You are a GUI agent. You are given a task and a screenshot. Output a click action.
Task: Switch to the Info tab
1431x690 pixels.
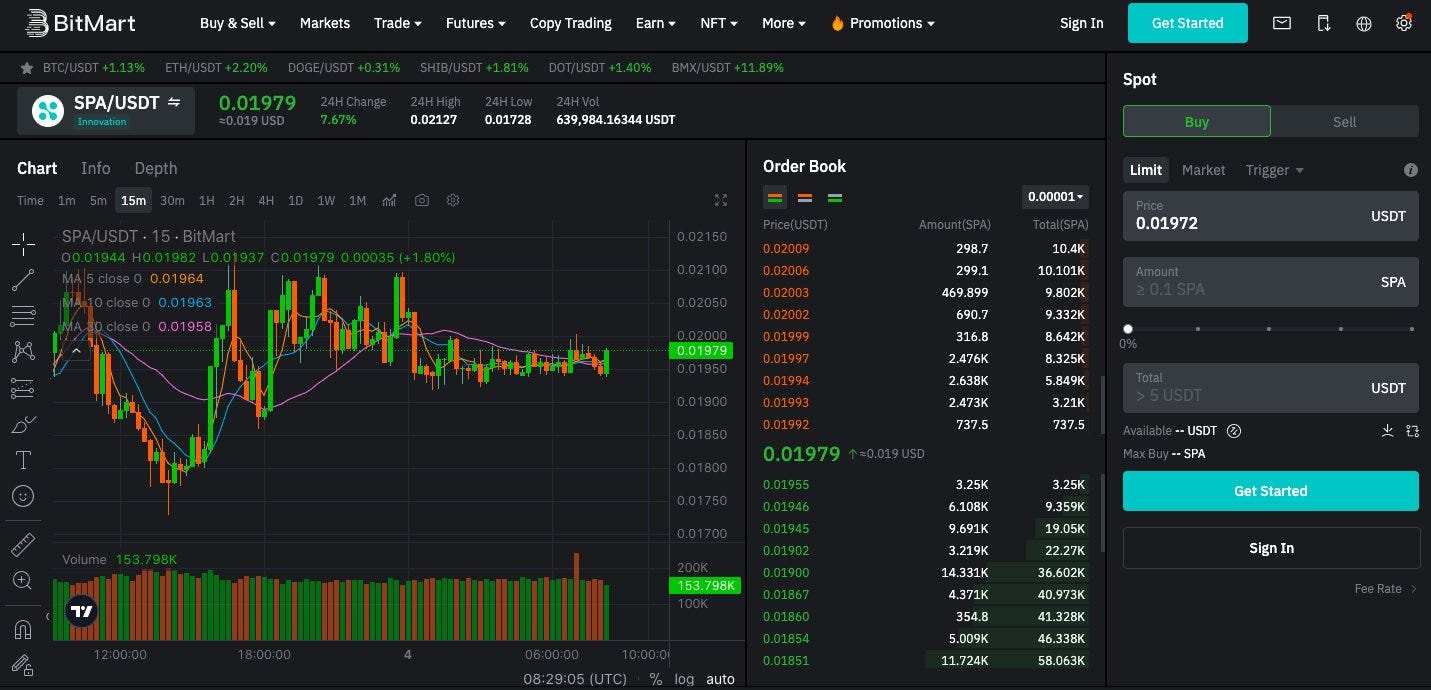96,168
